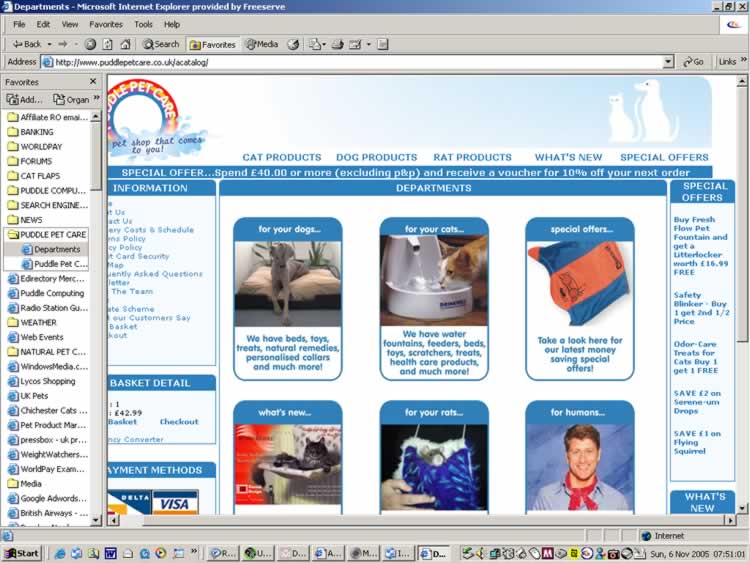Click the Search toolbar button

point(161,44)
